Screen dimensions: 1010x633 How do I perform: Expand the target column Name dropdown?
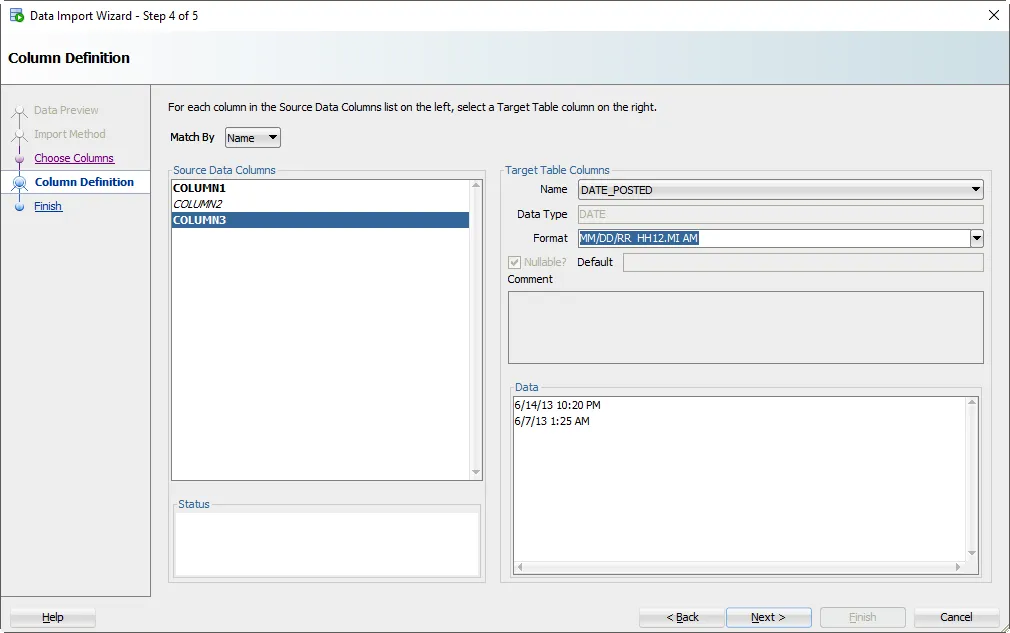pyautogui.click(x=976, y=190)
